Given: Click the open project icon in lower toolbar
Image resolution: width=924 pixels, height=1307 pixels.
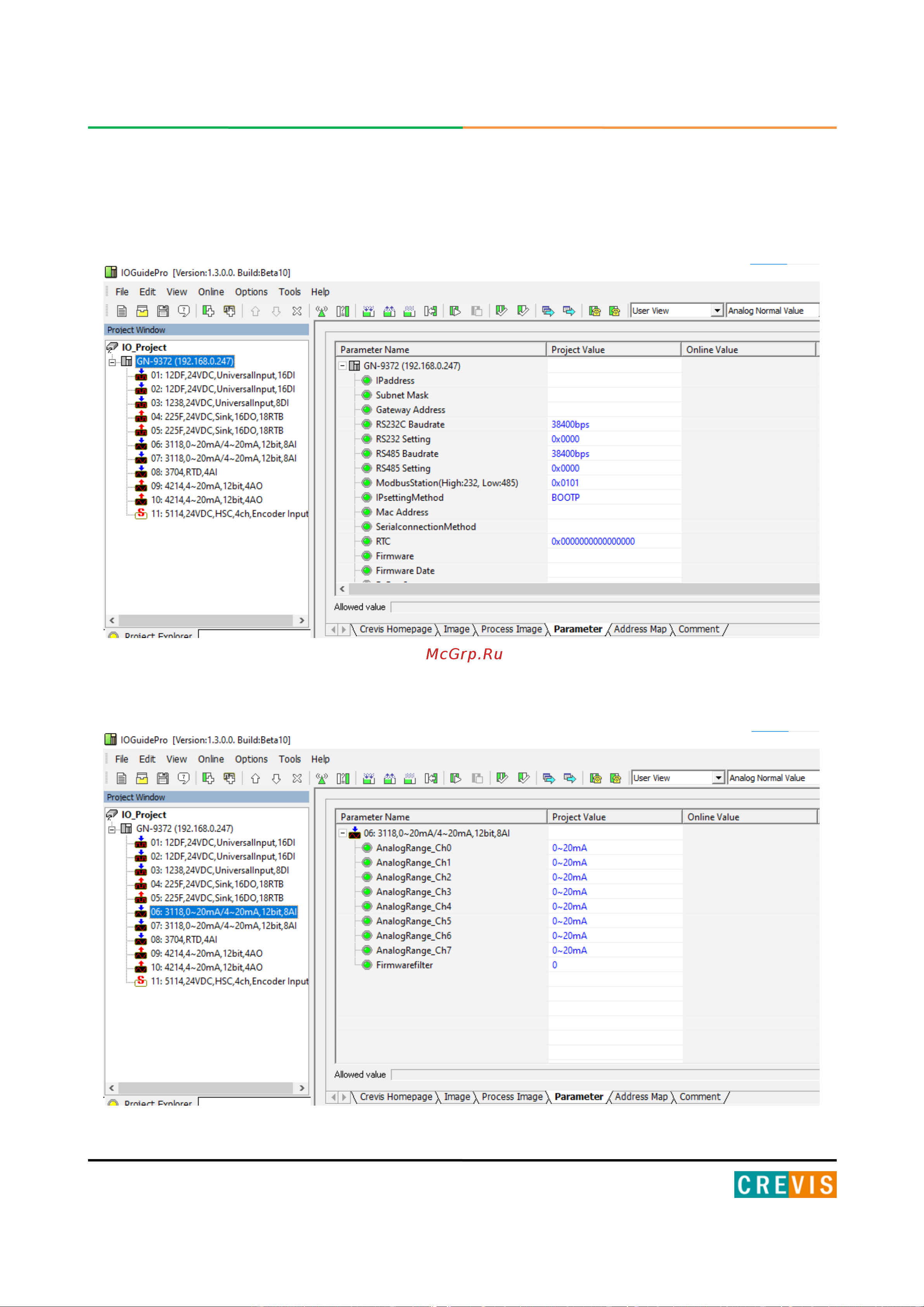Looking at the screenshot, I should click(x=142, y=778).
